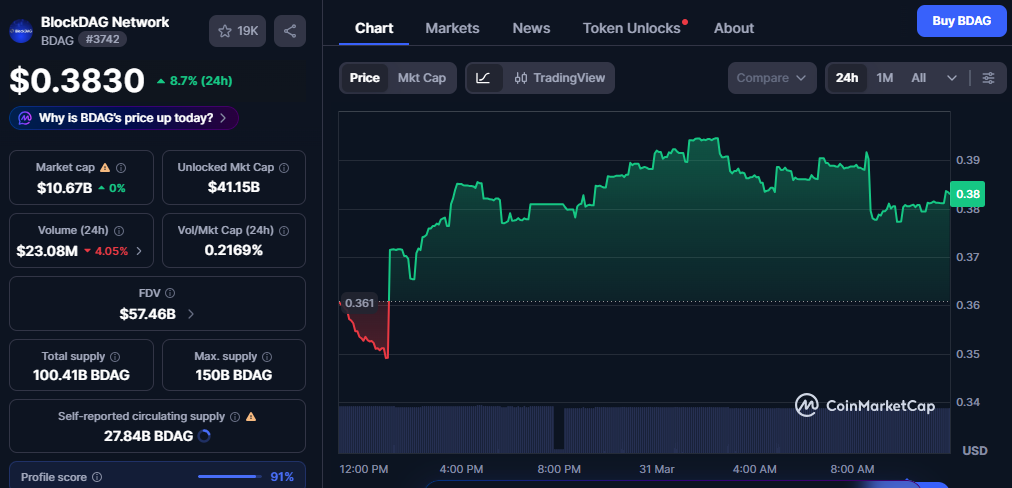This screenshot has height=488, width=1012.
Task: Select All time range
Action: tap(918, 78)
